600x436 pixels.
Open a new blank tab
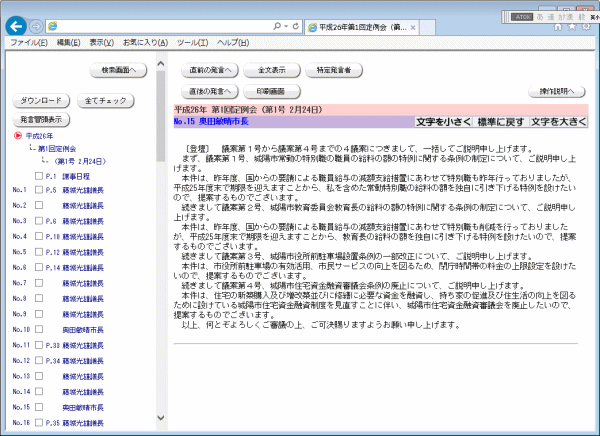[x=427, y=28]
